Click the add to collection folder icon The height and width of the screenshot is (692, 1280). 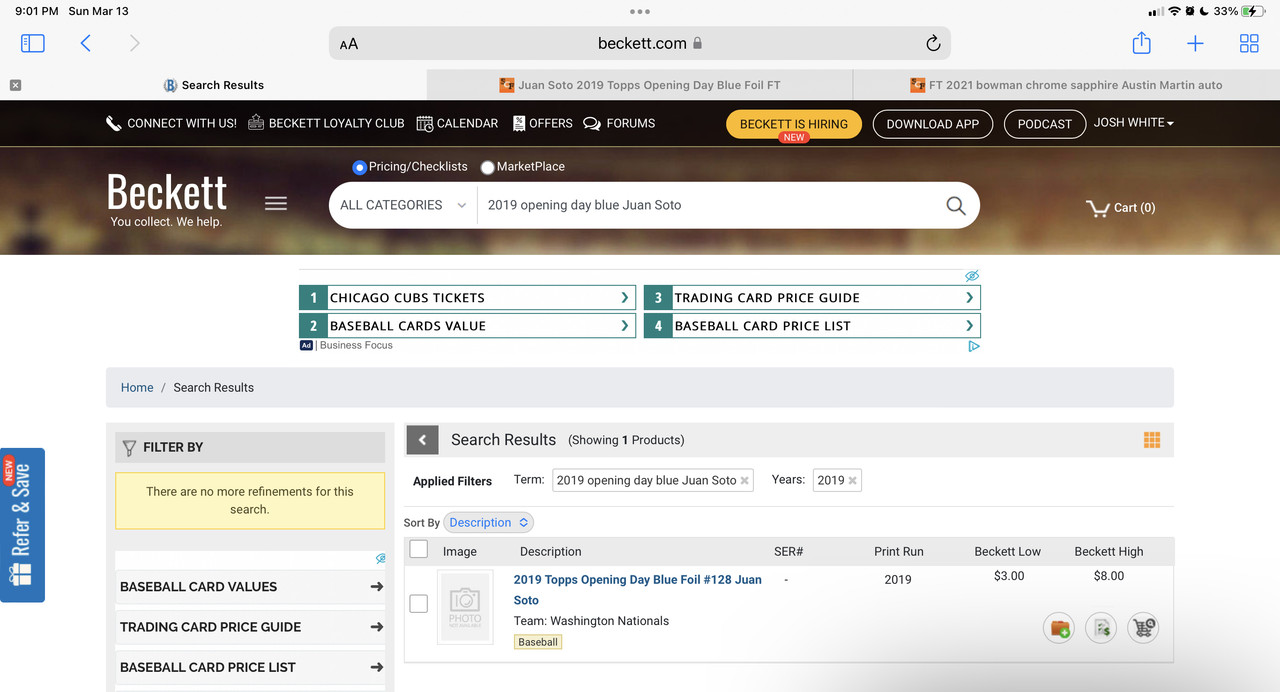click(x=1058, y=628)
